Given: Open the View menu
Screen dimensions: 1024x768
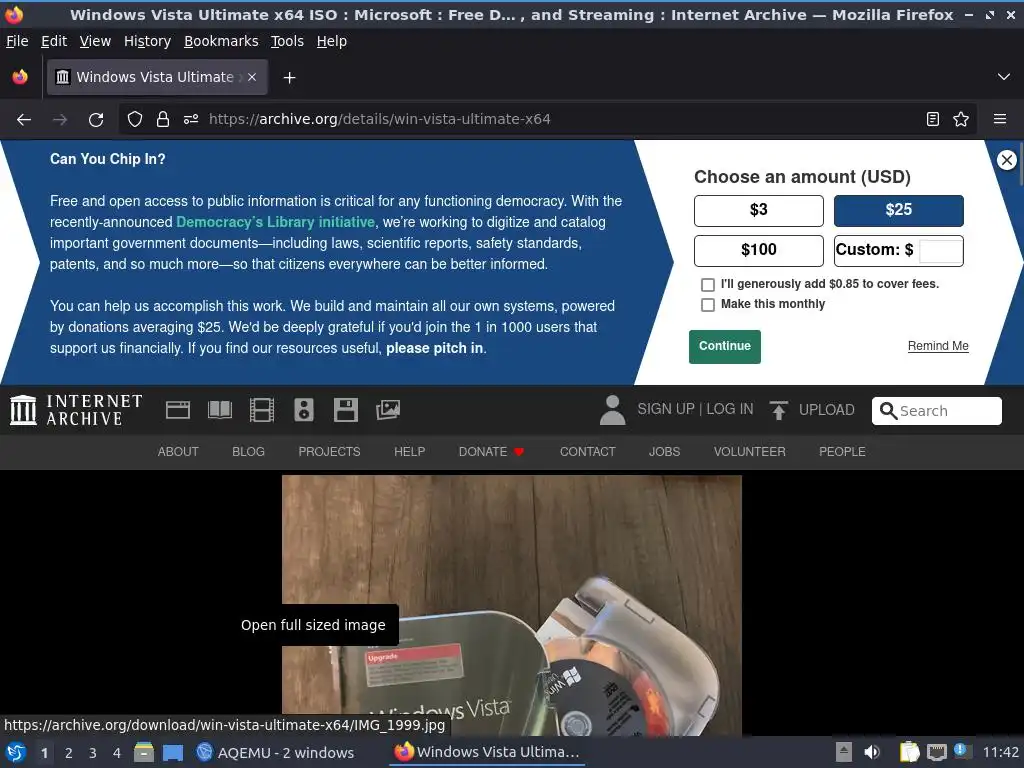Looking at the screenshot, I should [x=95, y=41].
